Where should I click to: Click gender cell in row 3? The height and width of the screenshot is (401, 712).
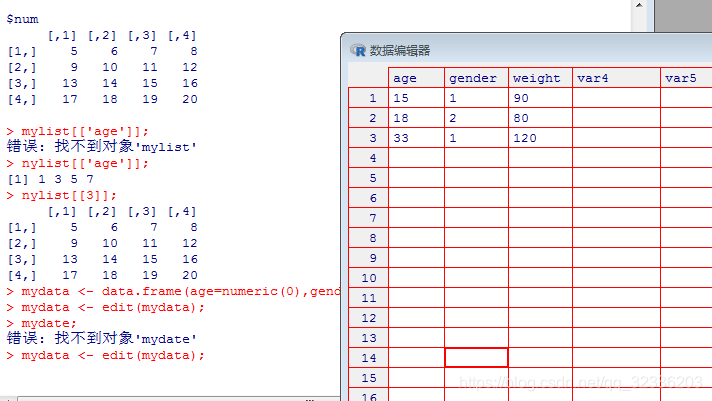tap(476, 138)
